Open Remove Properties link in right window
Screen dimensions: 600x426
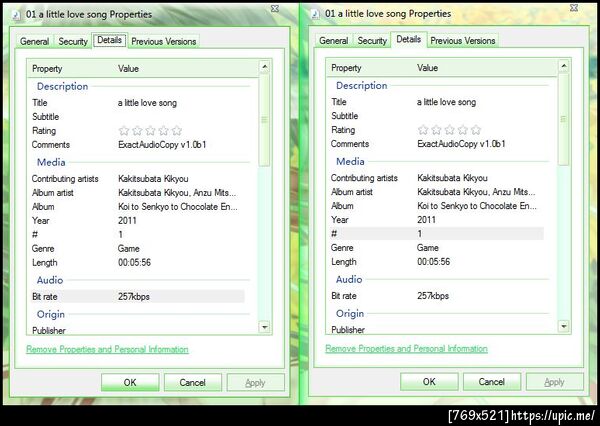(406, 348)
